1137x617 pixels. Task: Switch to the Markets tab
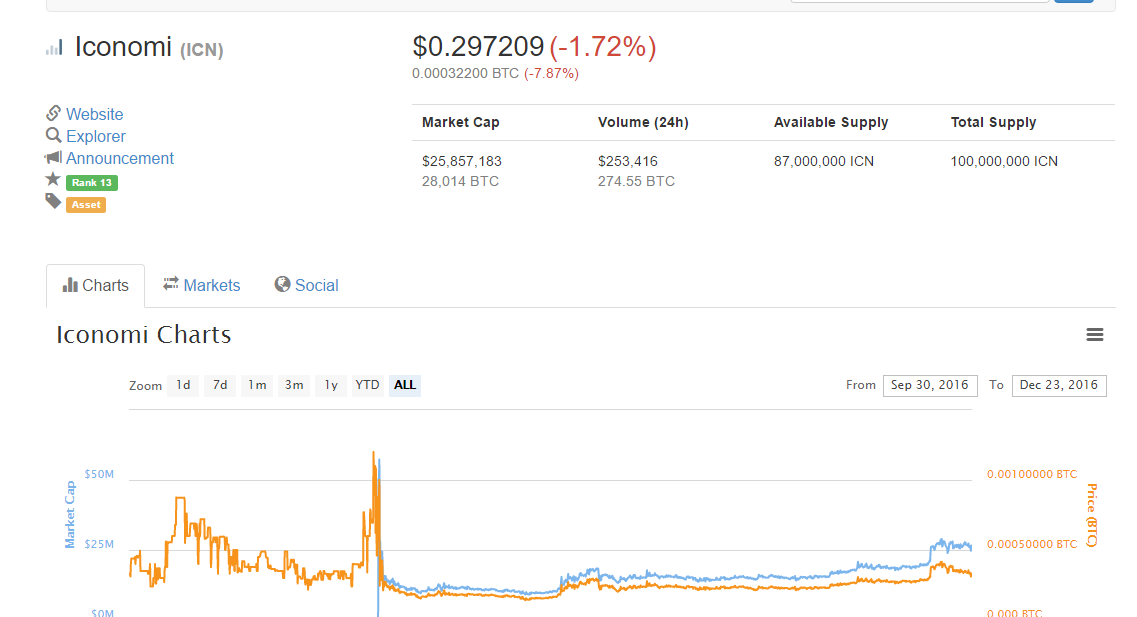tap(202, 286)
